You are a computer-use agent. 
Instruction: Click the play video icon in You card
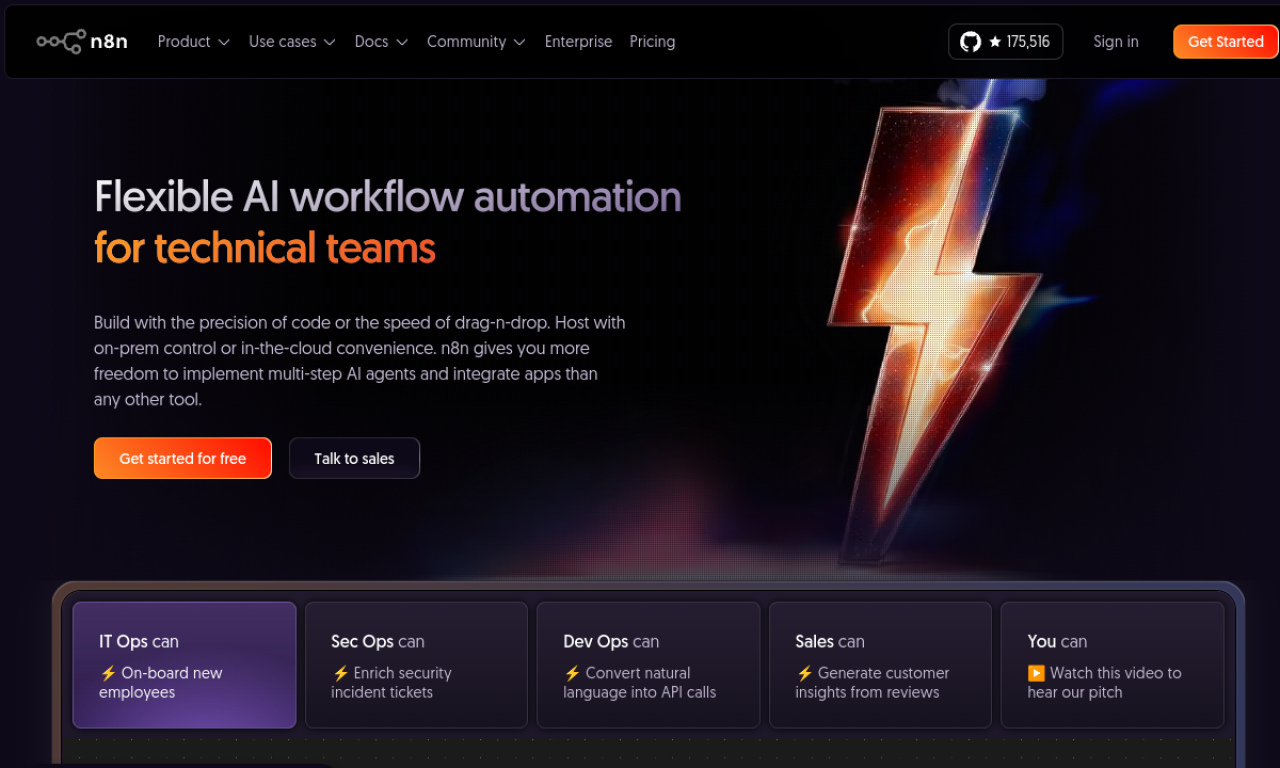[x=1036, y=674]
